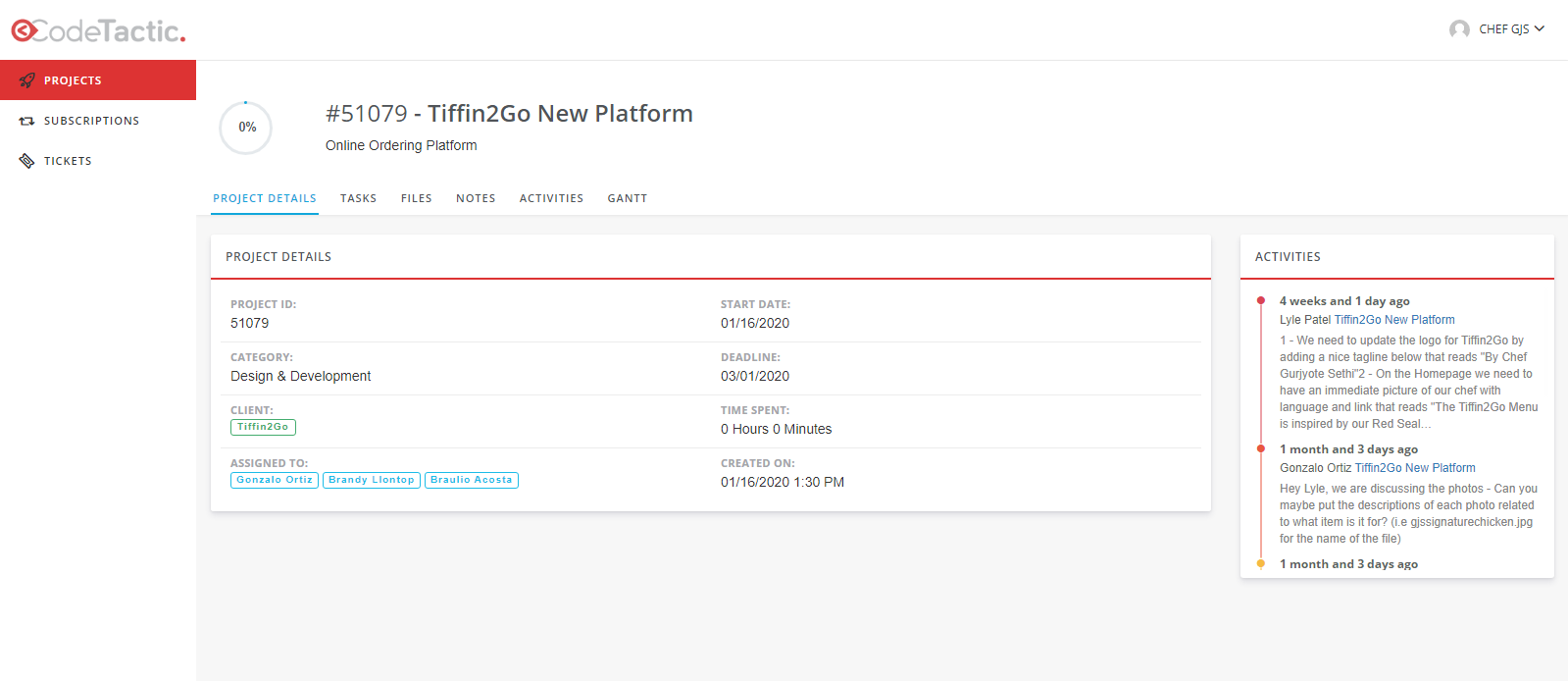Click the CodeTactic logo
1568x681 pixels.
98,30
